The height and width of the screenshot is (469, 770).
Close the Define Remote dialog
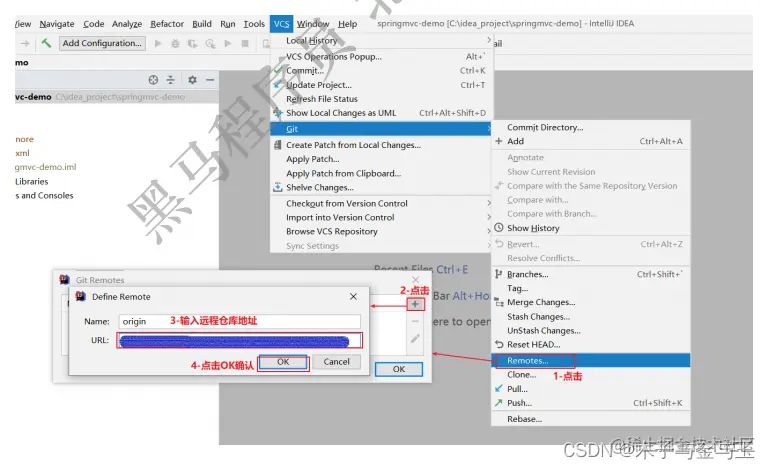[353, 297]
